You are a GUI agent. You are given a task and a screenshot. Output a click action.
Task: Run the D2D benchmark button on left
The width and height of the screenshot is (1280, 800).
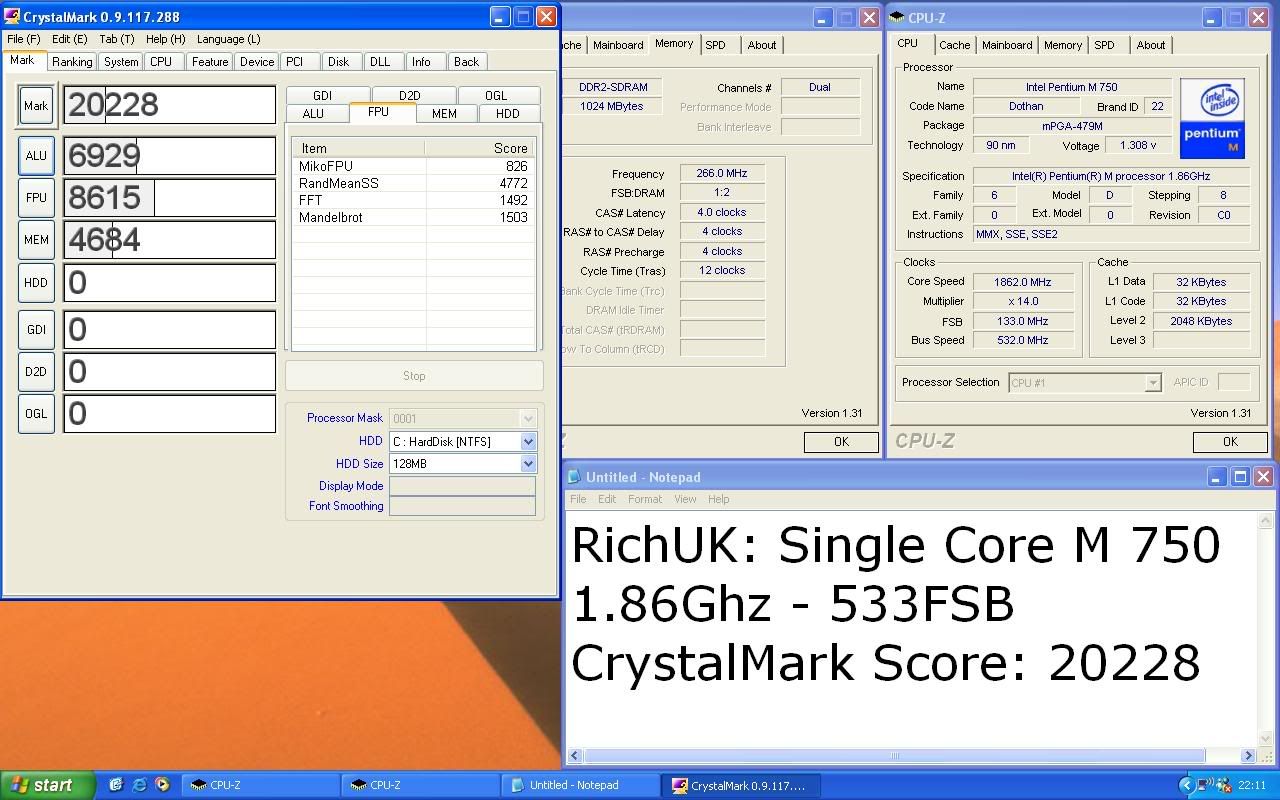point(36,372)
